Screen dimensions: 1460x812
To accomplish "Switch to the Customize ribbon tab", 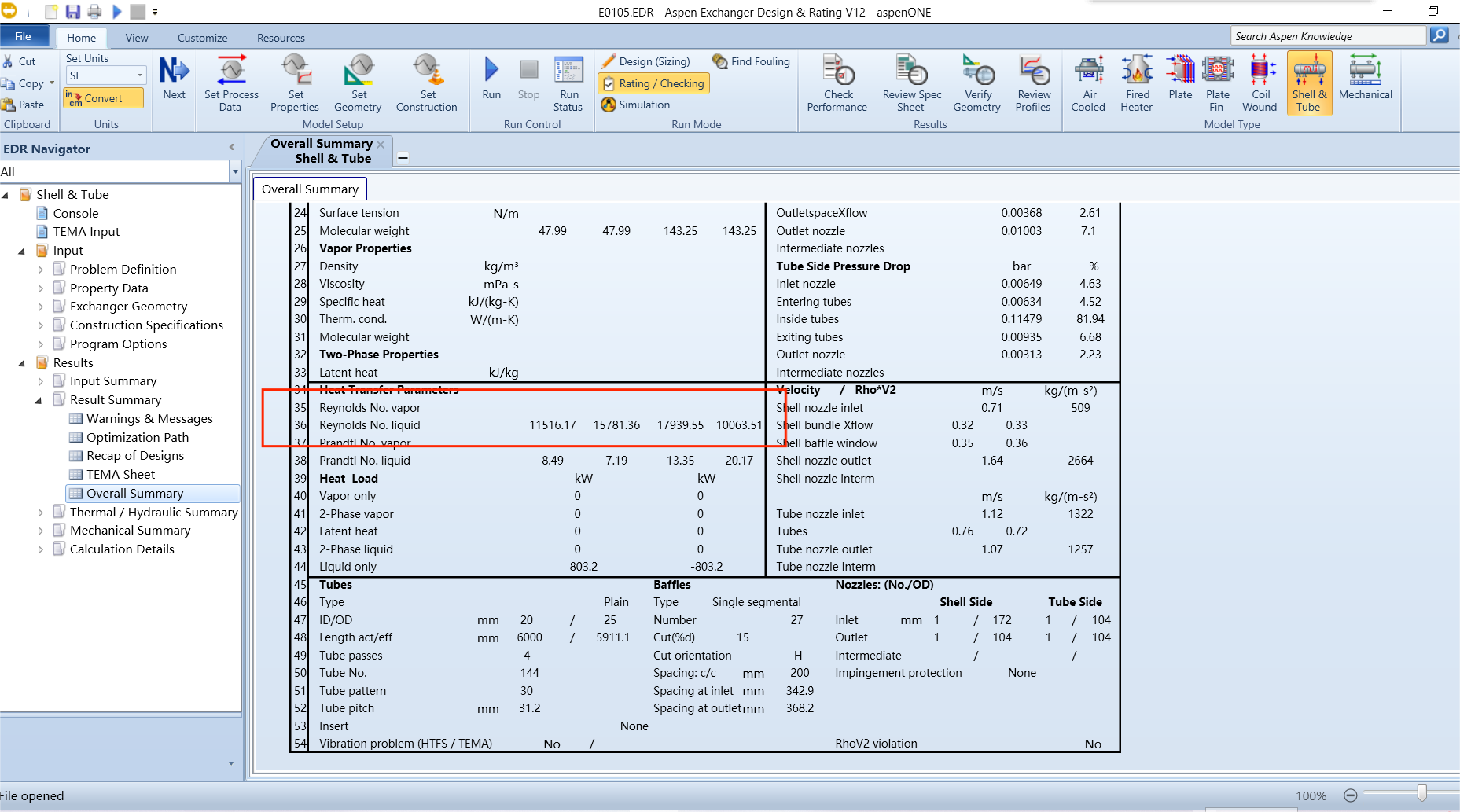I will [202, 38].
